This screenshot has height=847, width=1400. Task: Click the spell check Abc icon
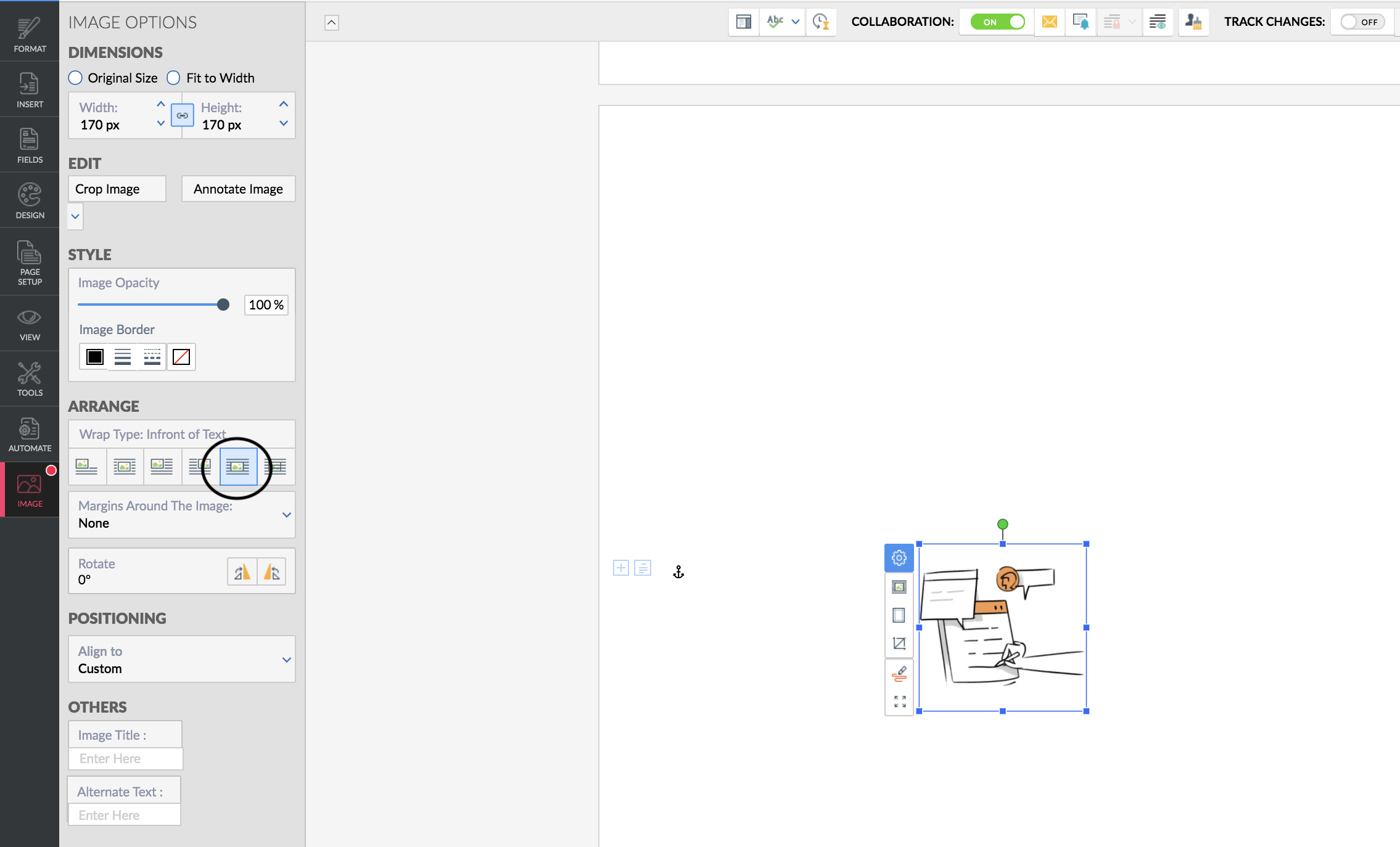click(x=775, y=22)
